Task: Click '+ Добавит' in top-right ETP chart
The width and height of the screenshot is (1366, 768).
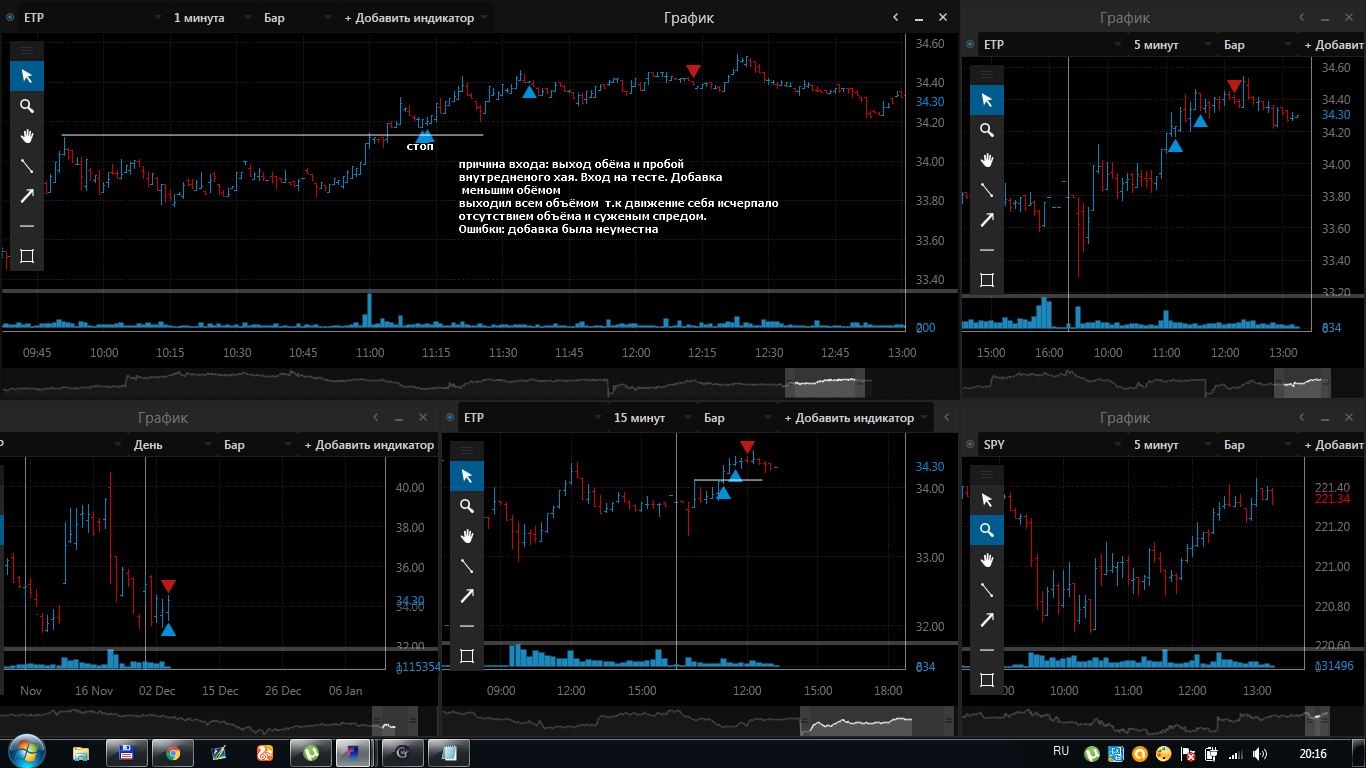Action: coord(1334,45)
